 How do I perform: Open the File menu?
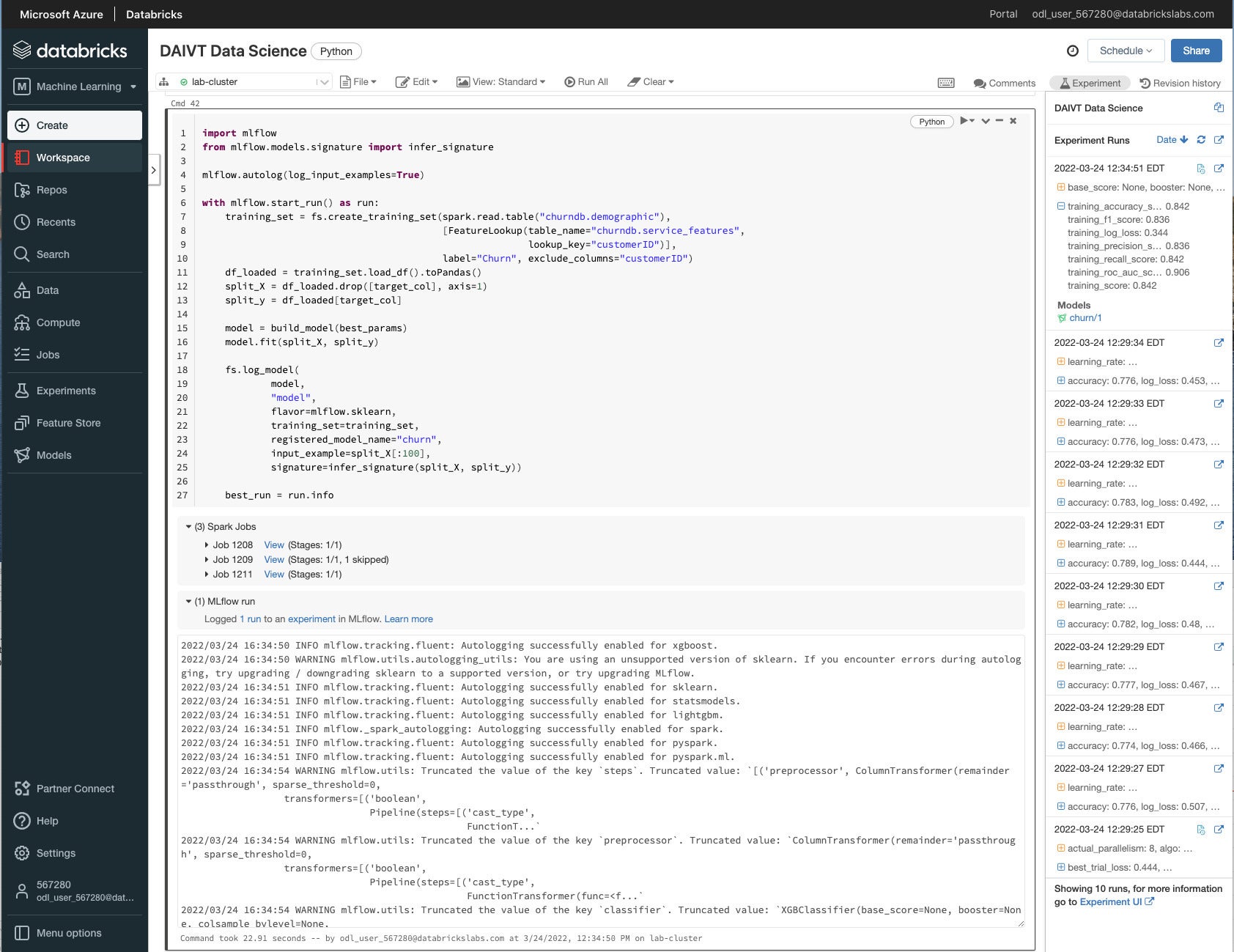tap(359, 82)
